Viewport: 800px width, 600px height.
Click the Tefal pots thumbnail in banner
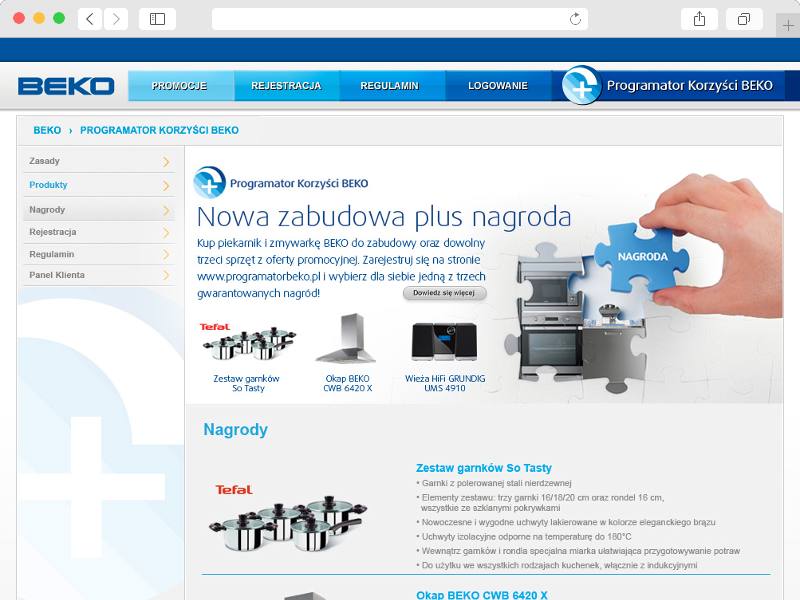248,342
